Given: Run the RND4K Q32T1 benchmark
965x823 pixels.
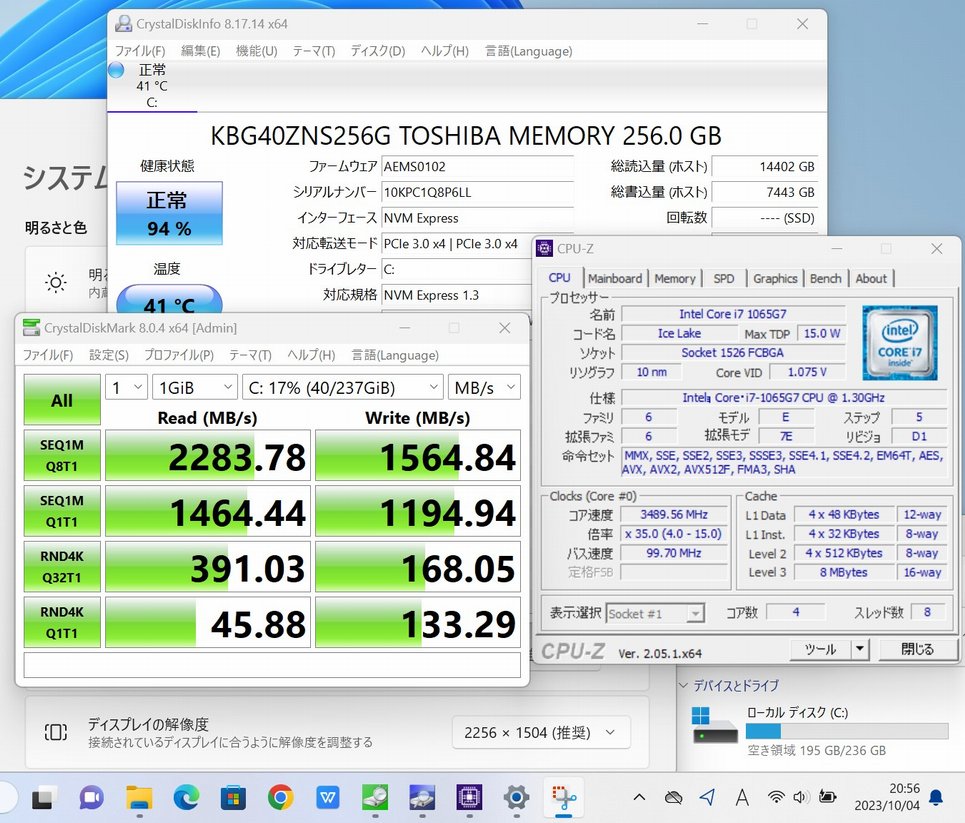Looking at the screenshot, I should (62, 567).
